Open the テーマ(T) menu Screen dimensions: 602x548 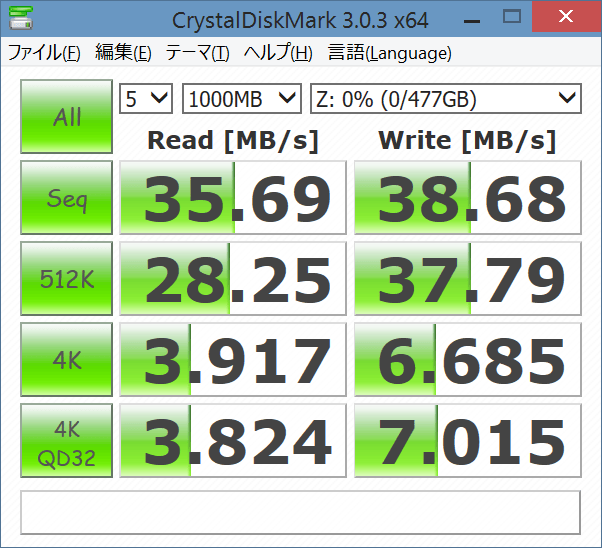click(x=197, y=53)
